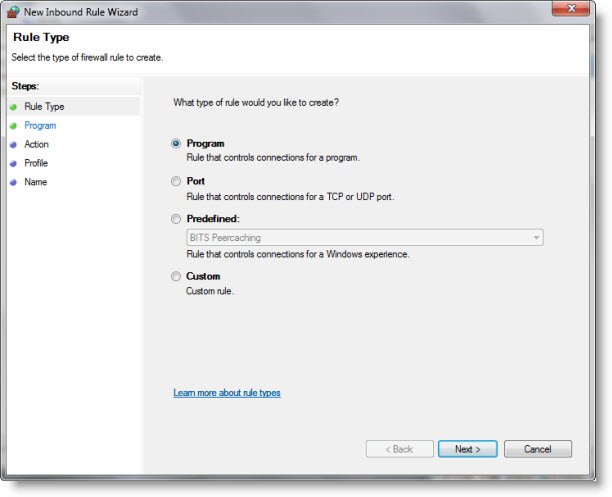Select the Port rule type option
The image size is (612, 497).
click(x=176, y=182)
